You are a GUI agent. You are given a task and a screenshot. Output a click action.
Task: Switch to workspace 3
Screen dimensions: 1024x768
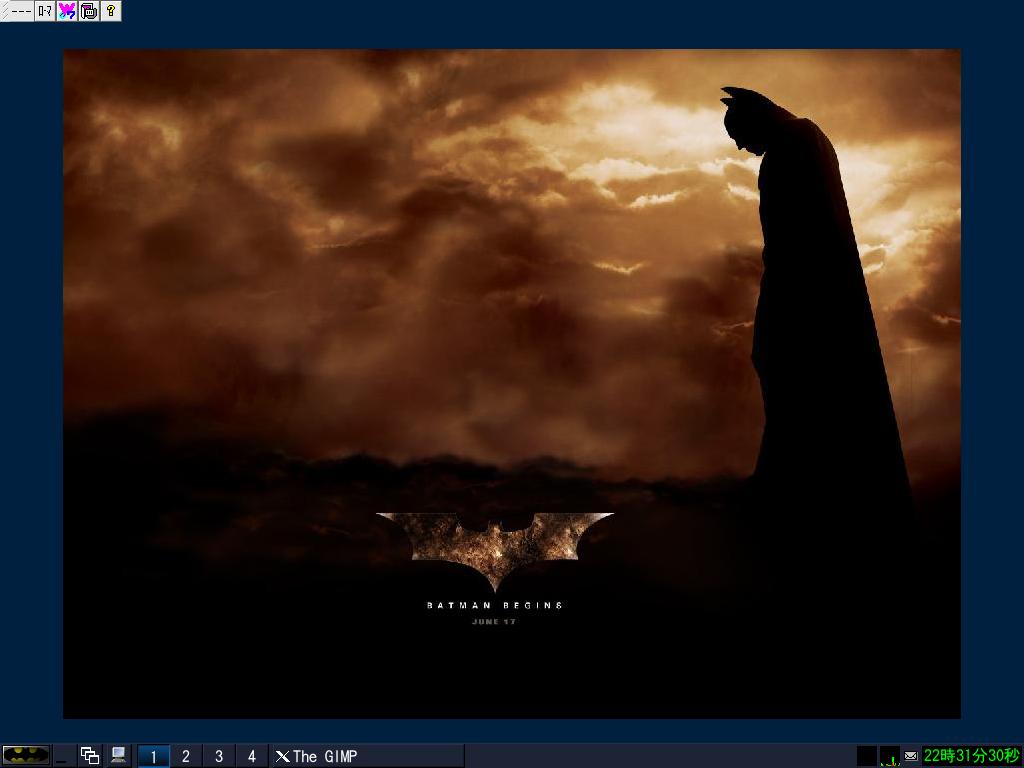pos(218,756)
